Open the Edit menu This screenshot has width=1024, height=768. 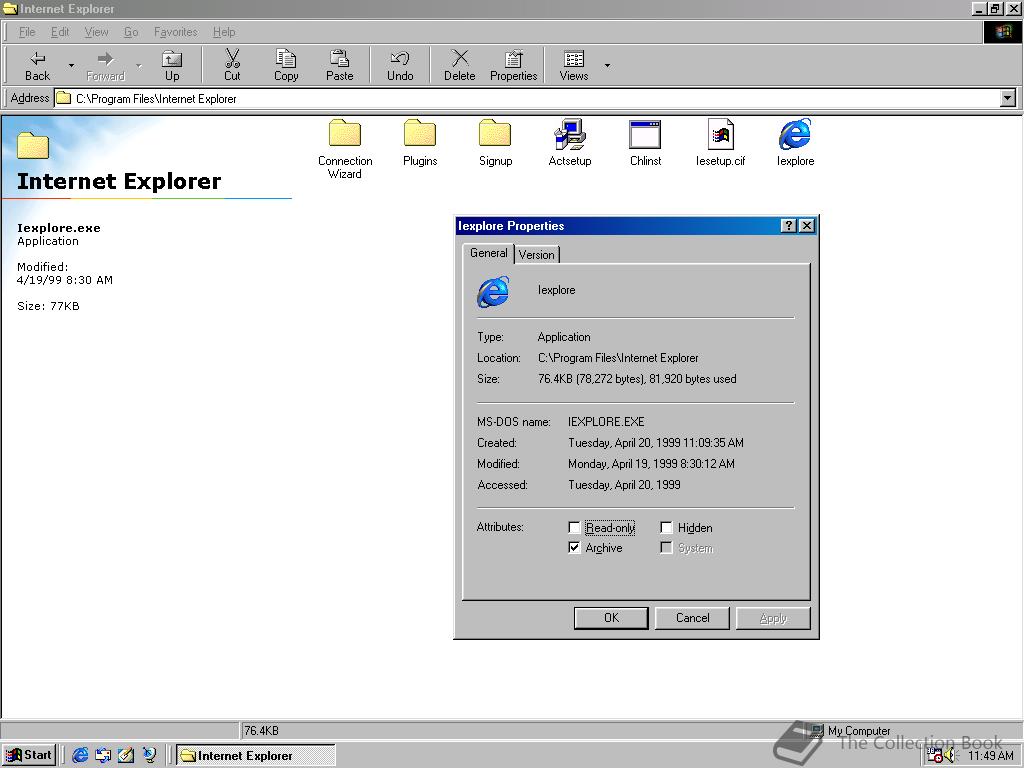click(59, 32)
